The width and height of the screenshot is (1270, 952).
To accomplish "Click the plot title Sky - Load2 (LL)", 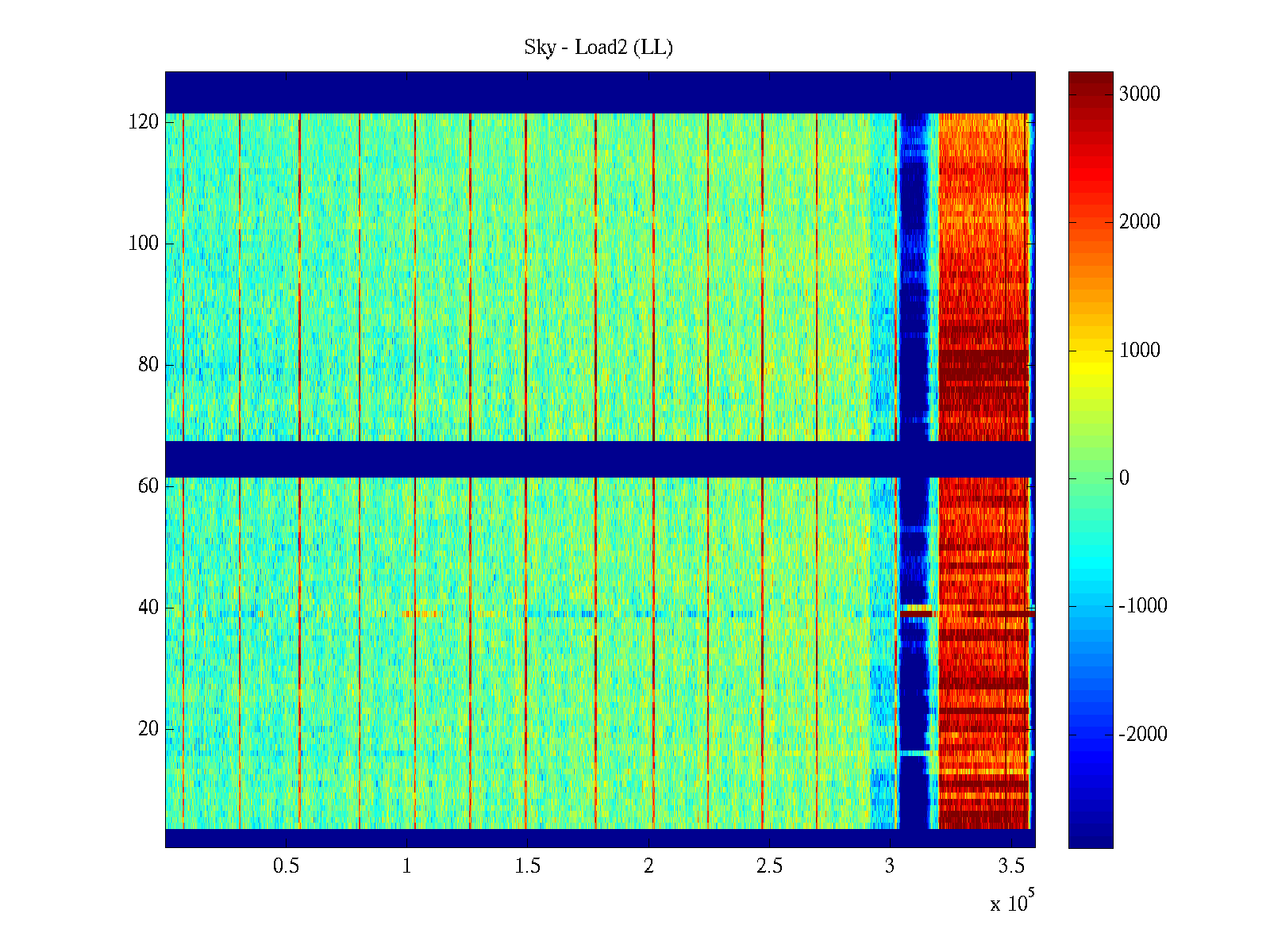I will 598,48.
